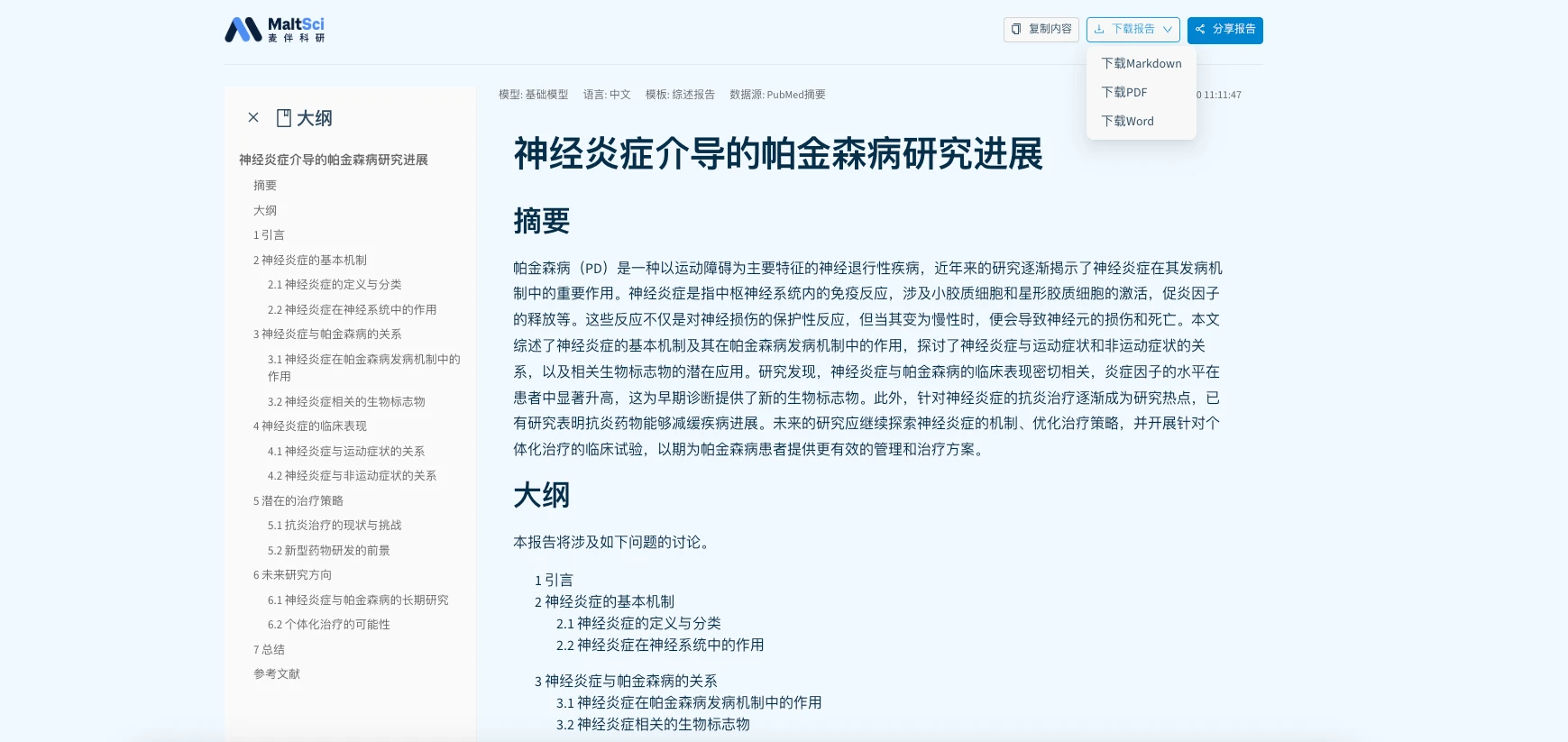Choose 下载PDF from the dropdown
1568x742 pixels.
point(1142,92)
